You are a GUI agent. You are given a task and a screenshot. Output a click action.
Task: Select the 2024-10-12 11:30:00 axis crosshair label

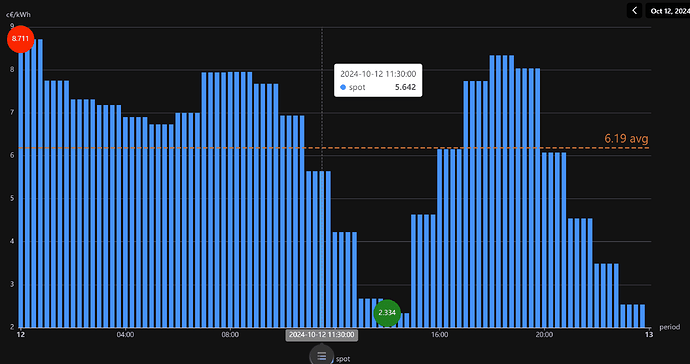322,335
